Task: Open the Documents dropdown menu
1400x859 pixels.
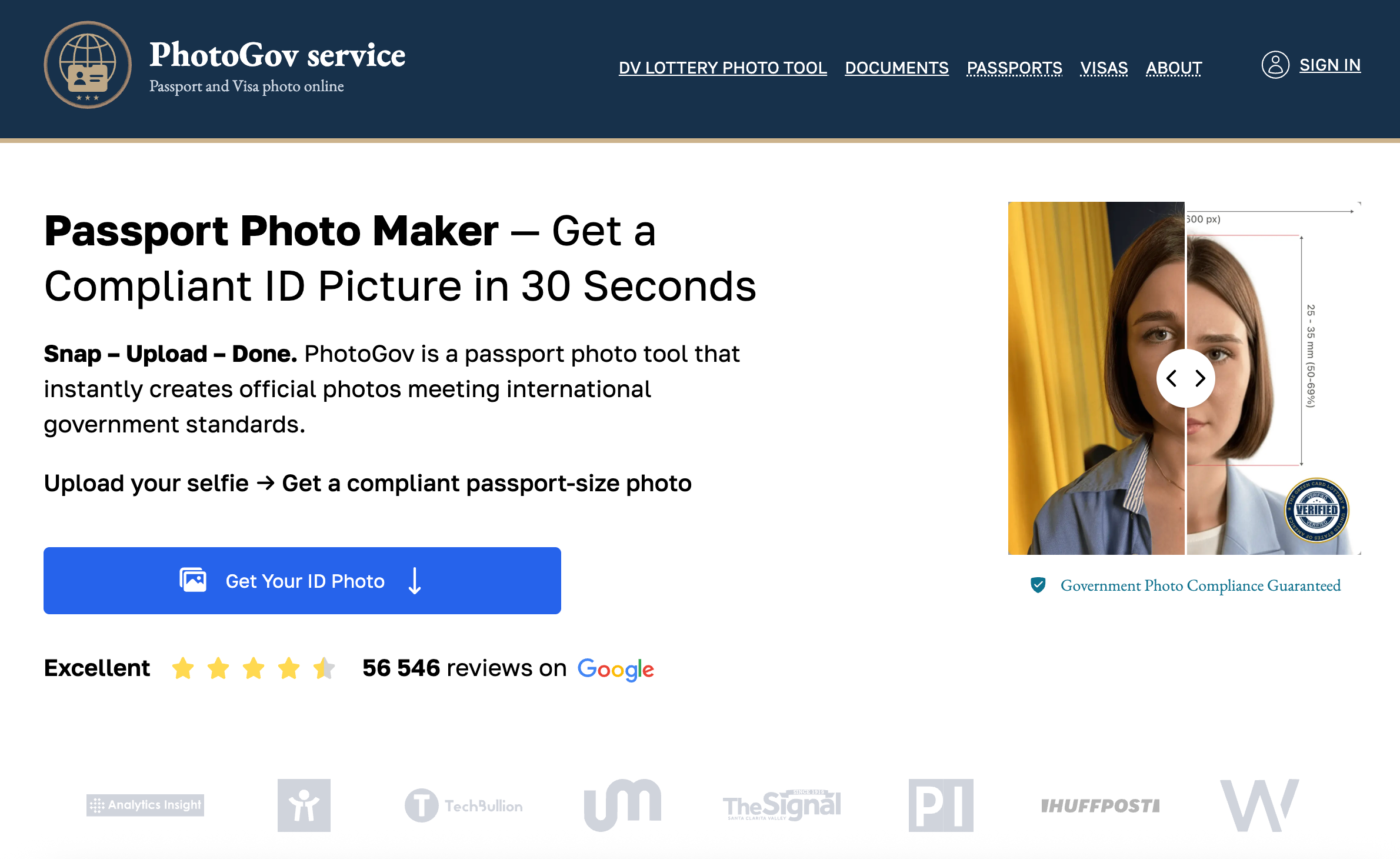Action: coord(896,68)
